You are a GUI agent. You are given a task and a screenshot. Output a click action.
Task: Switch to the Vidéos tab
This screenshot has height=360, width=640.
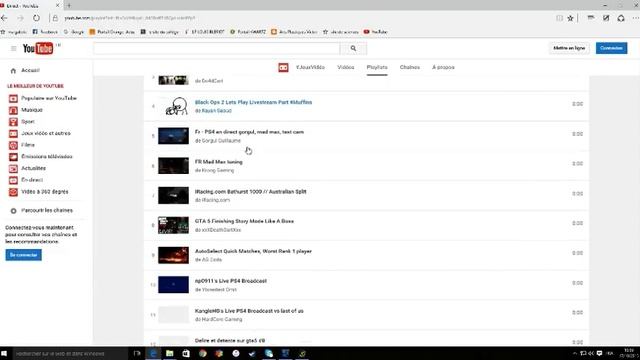click(346, 67)
